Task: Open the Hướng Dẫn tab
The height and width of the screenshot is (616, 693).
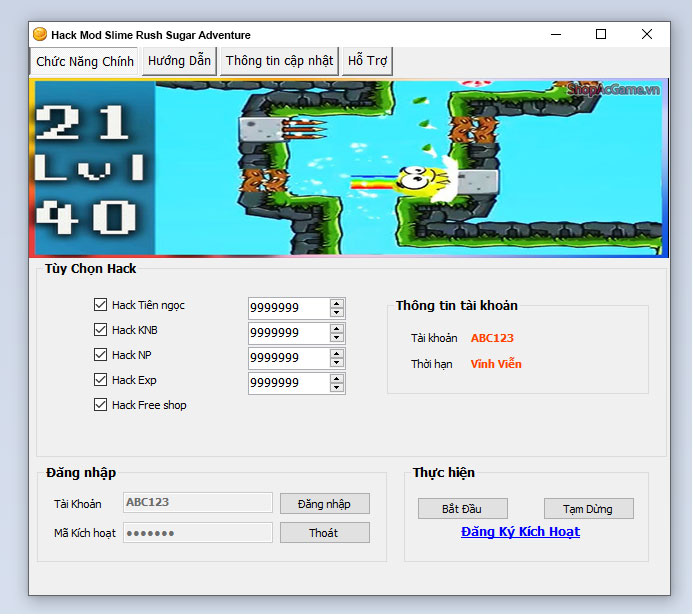Action: pos(179,61)
